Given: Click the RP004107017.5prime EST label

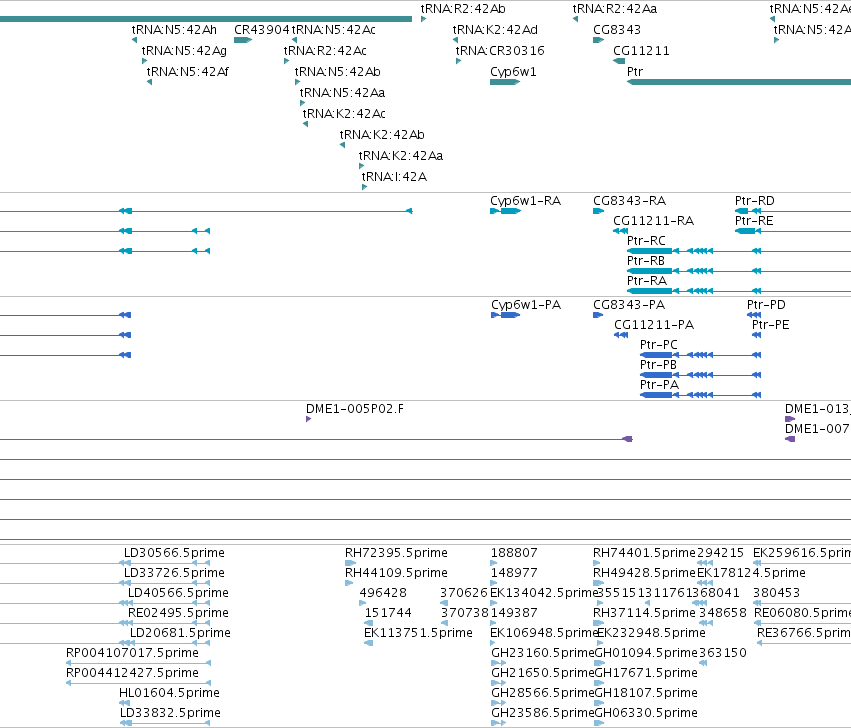Looking at the screenshot, I should [x=132, y=653].
